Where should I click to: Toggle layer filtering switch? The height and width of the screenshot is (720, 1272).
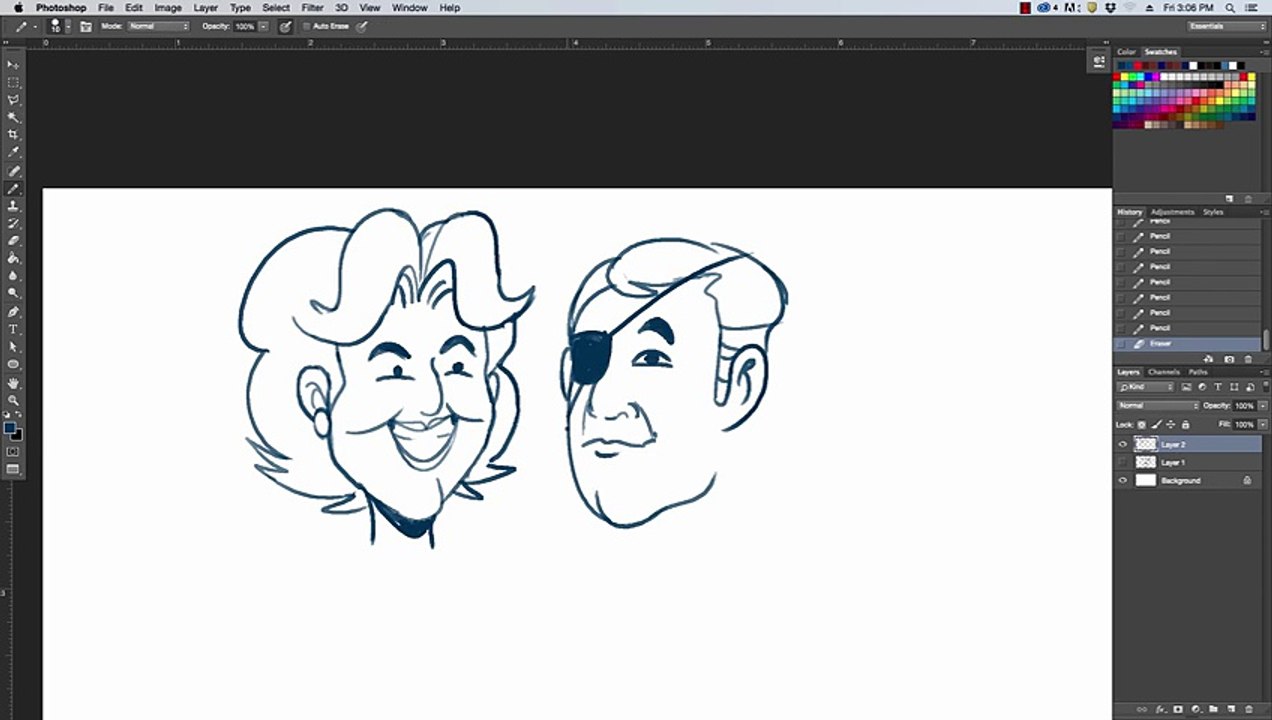[x=1265, y=386]
